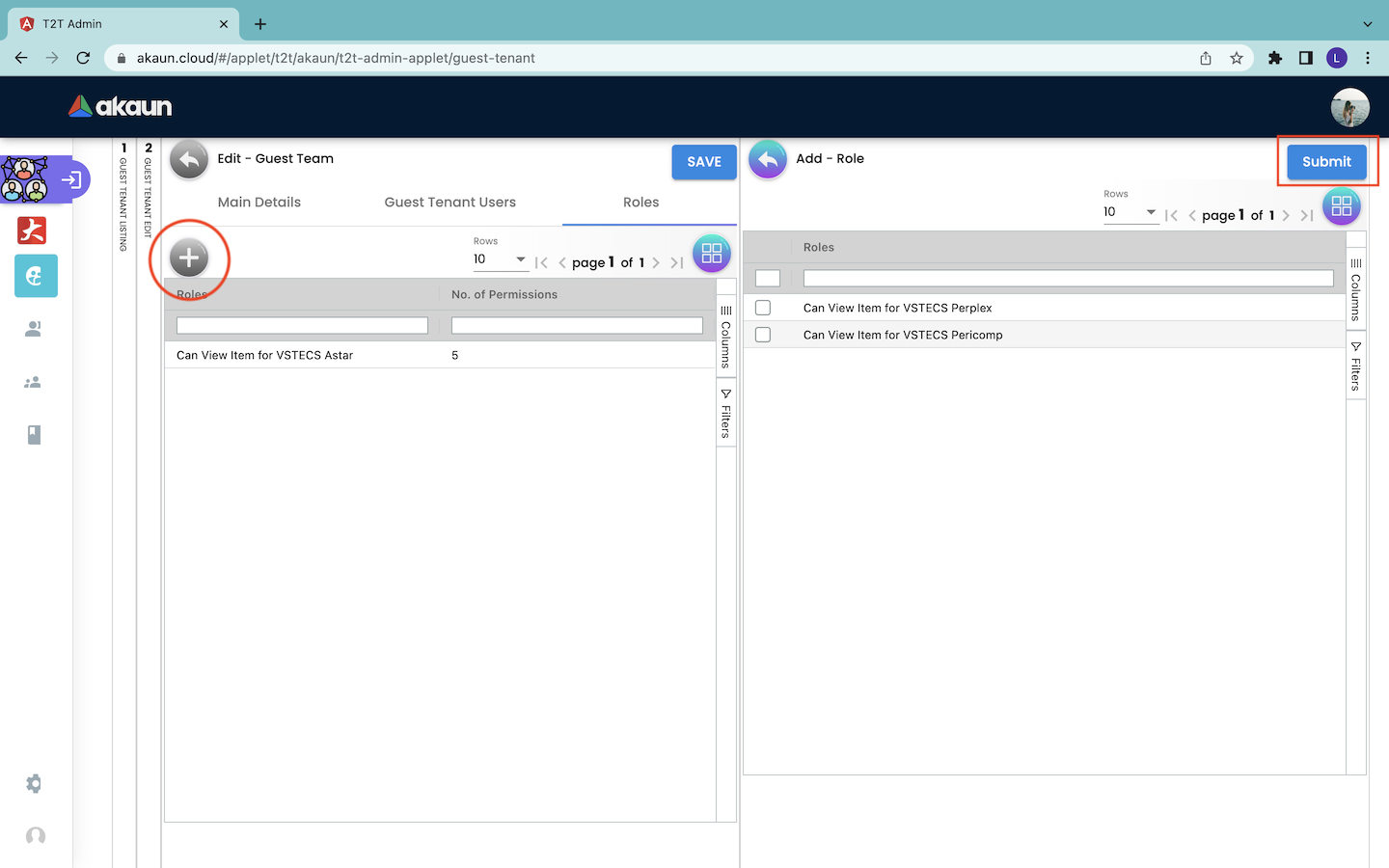Switch to the Main Details tab
The width and height of the screenshot is (1389, 868).
[259, 203]
